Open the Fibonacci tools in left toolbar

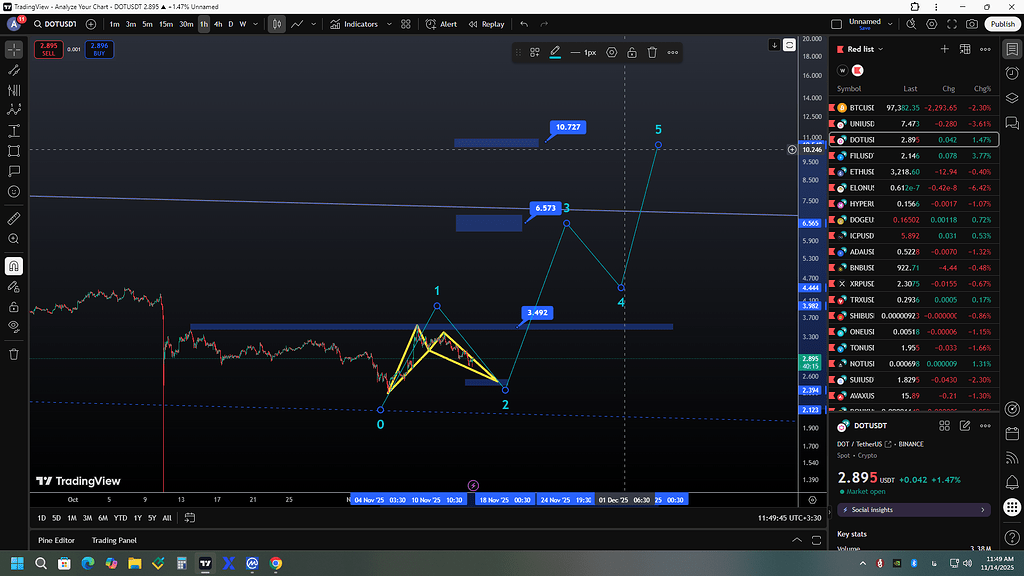click(x=14, y=90)
